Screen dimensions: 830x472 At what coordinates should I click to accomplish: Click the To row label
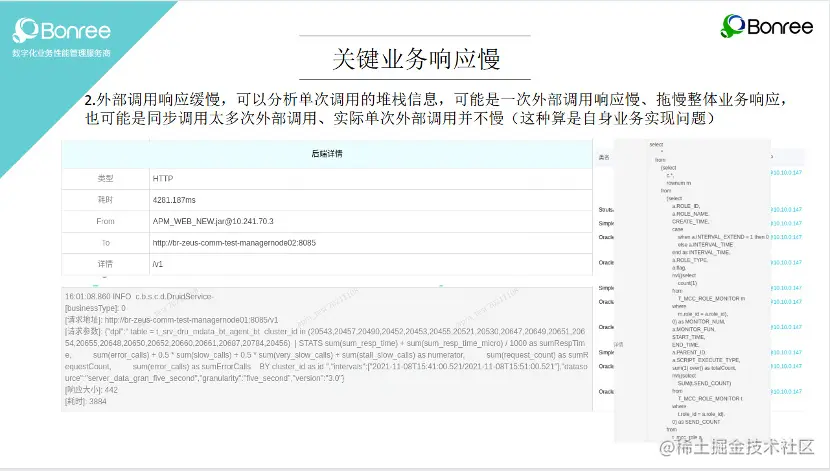pyautogui.click(x=105, y=243)
